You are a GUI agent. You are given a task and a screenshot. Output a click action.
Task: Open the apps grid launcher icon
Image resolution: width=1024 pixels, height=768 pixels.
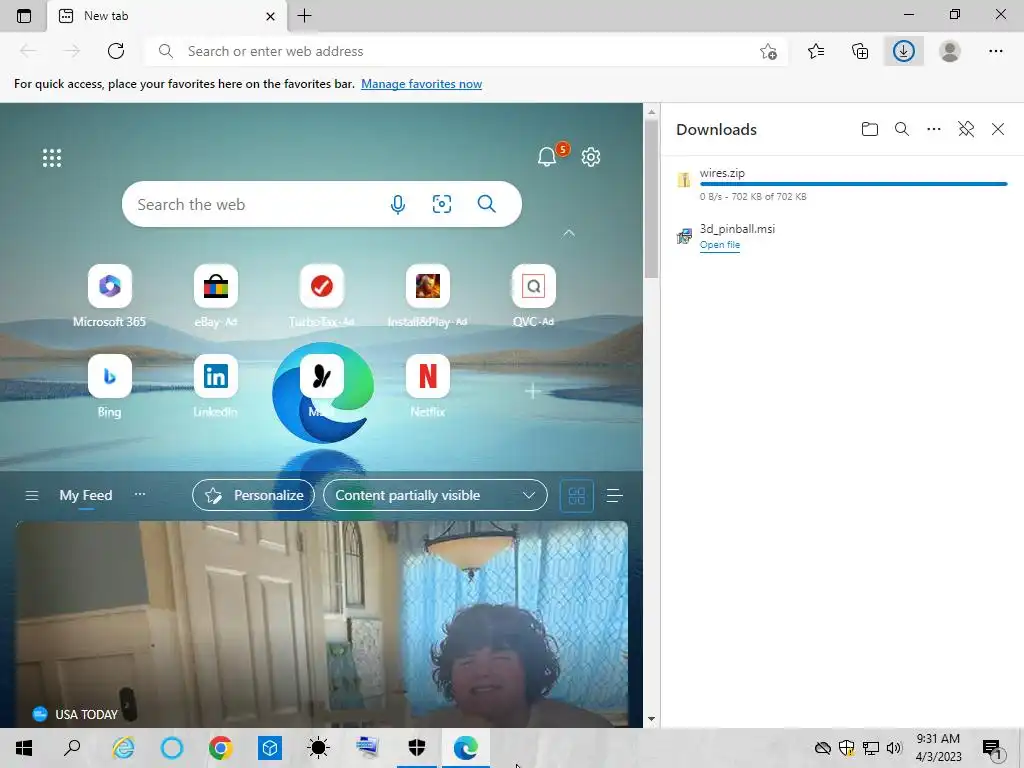52,157
